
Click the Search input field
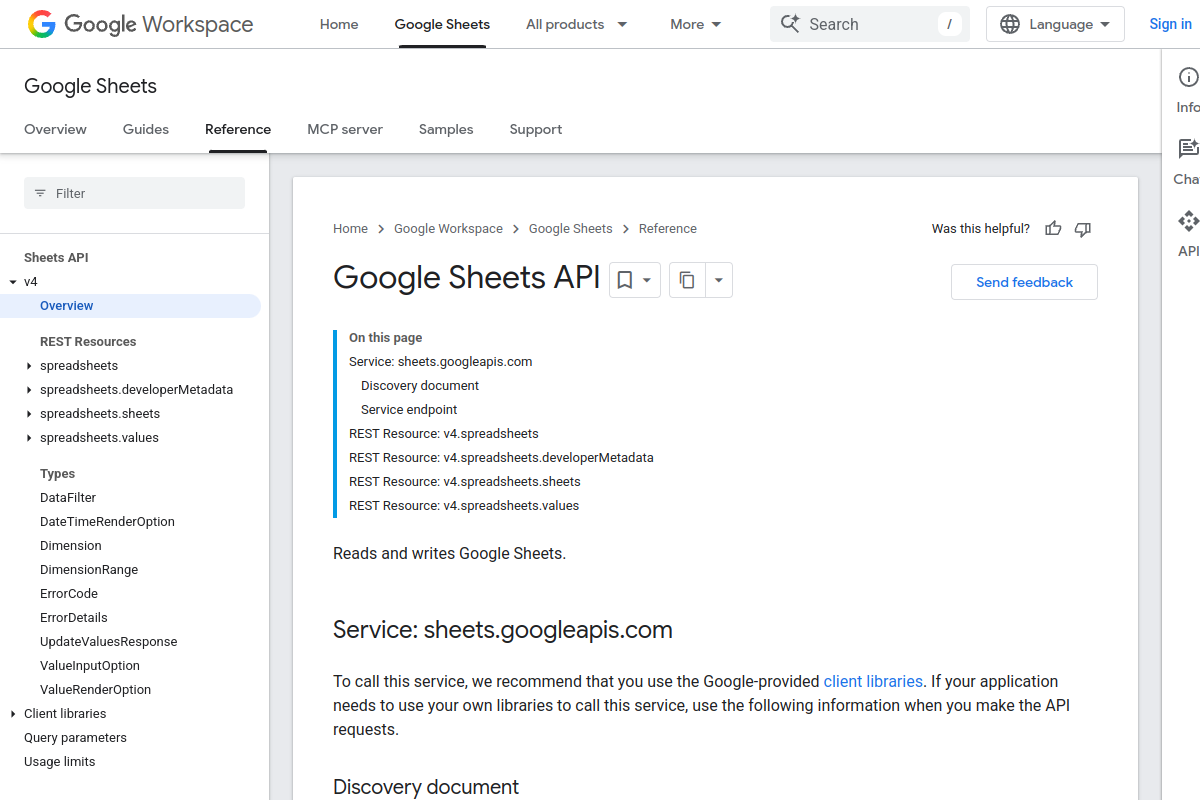[x=870, y=24]
